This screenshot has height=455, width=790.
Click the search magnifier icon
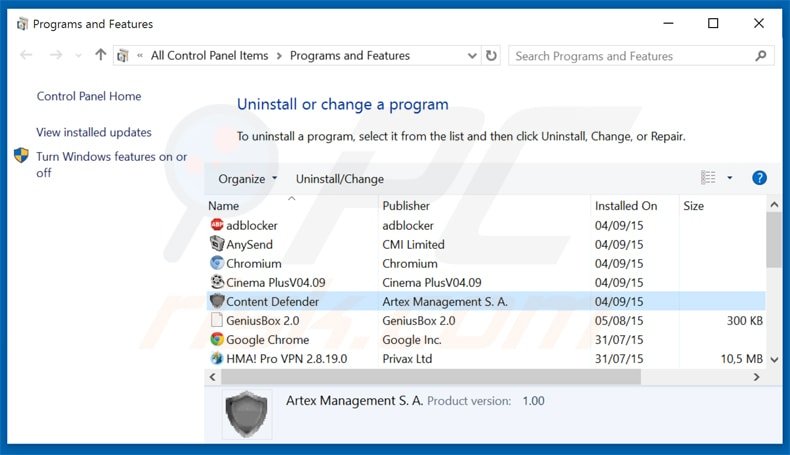[760, 55]
